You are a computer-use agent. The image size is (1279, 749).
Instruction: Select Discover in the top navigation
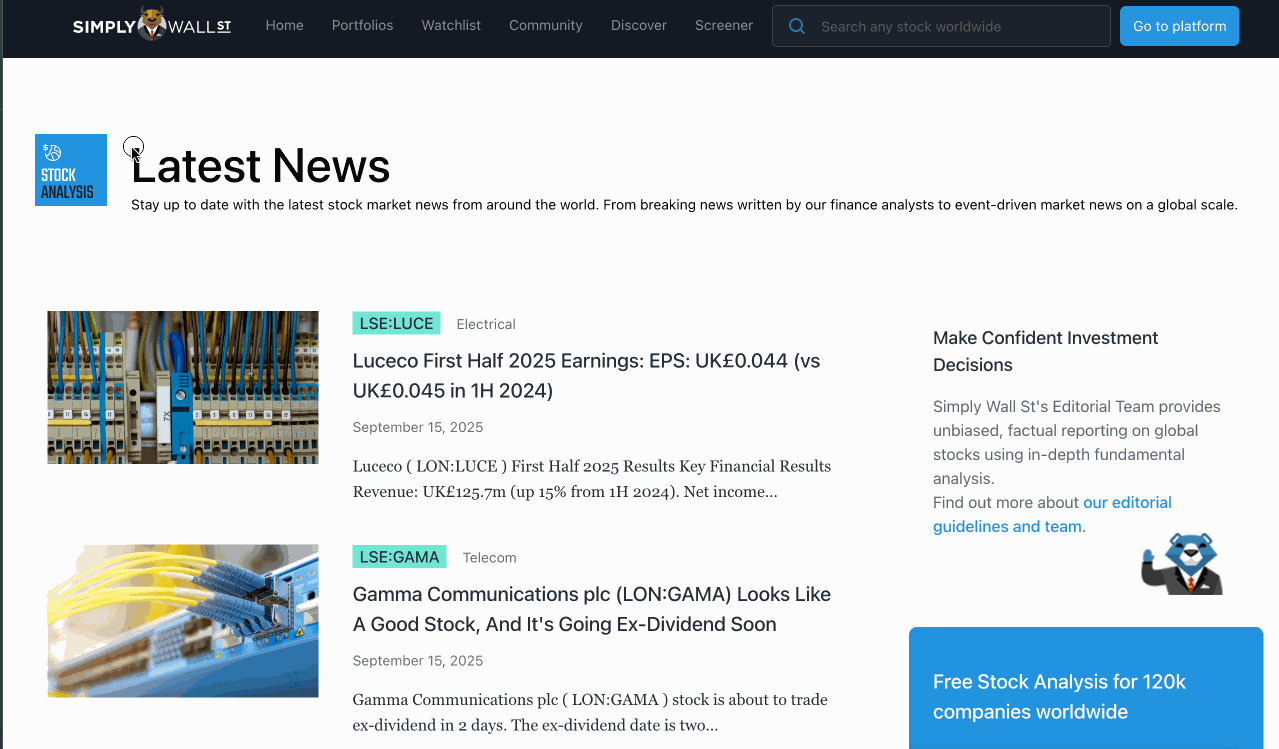pos(639,26)
